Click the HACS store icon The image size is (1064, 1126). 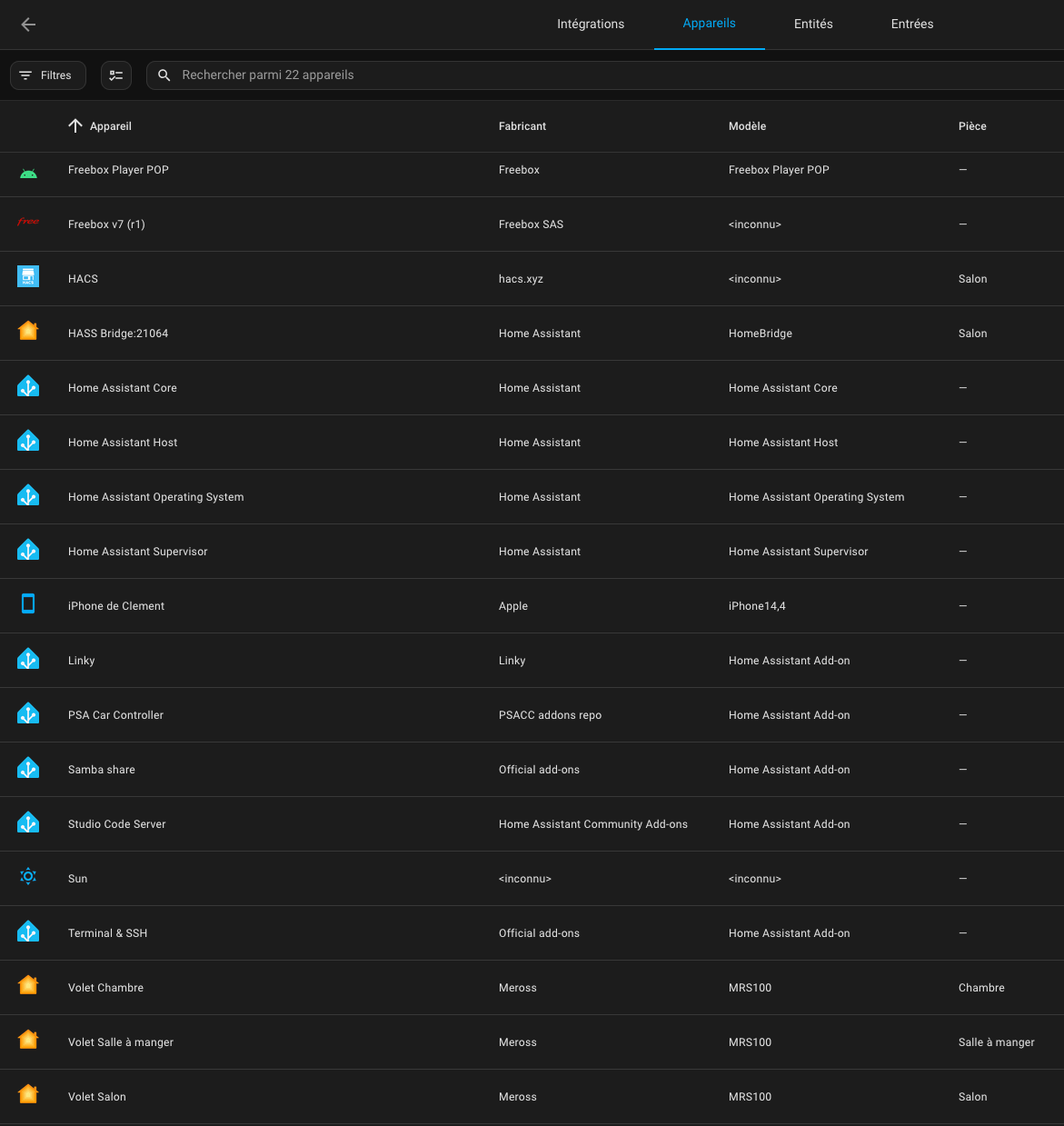click(28, 277)
